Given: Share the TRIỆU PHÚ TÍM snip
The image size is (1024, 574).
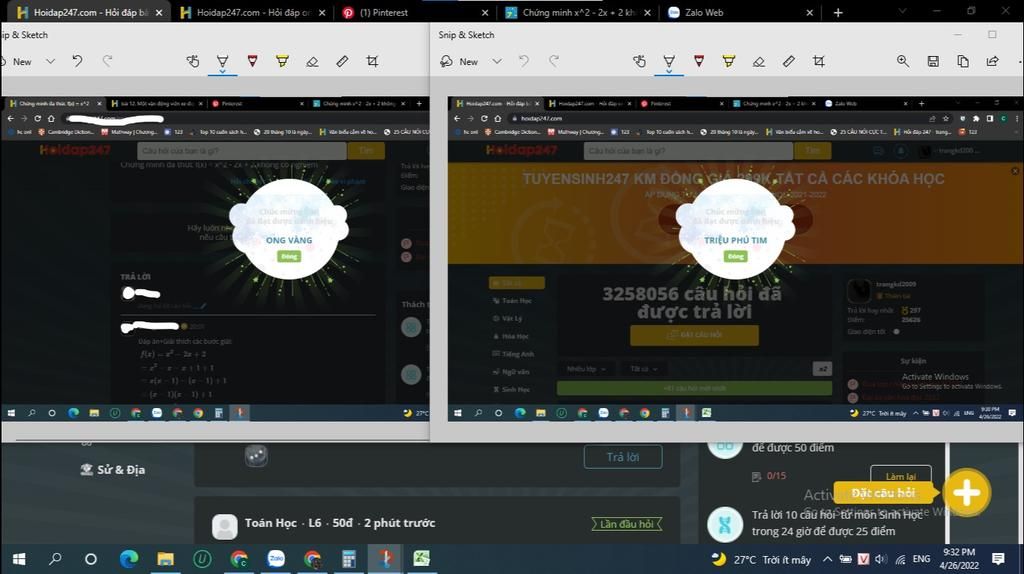Looking at the screenshot, I should click(x=993, y=61).
